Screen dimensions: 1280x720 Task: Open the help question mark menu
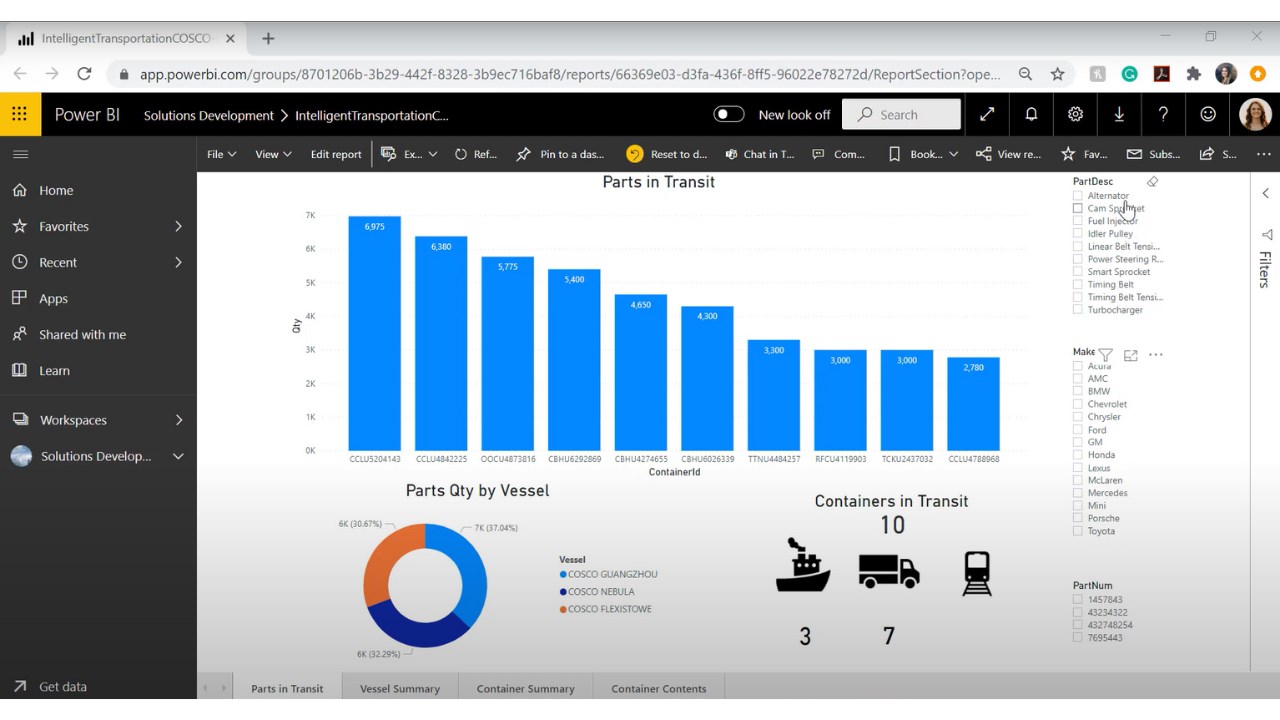(1163, 114)
